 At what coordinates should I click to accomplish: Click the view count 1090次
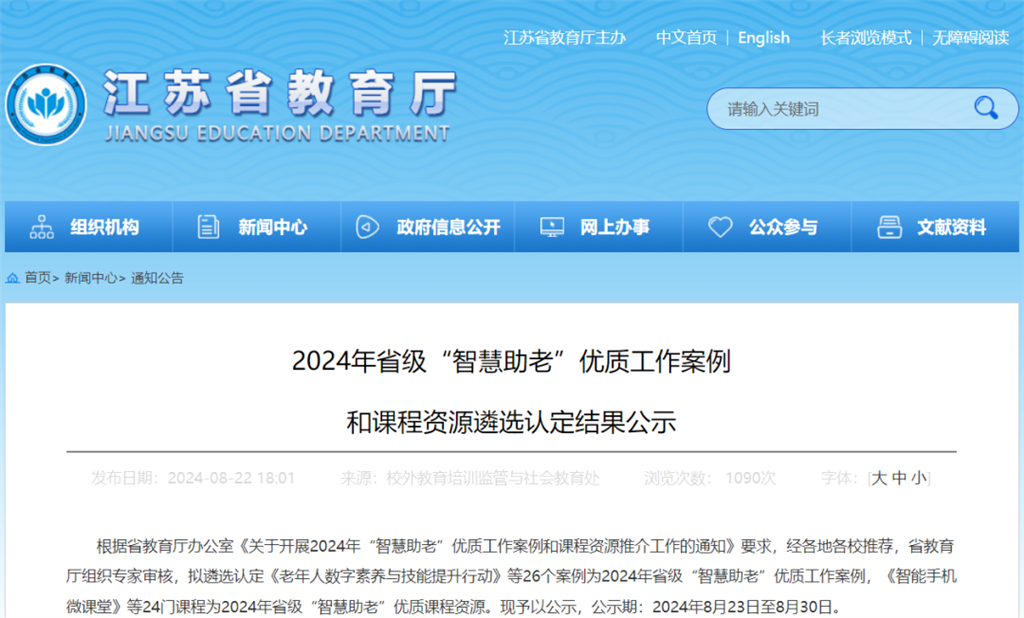(751, 478)
